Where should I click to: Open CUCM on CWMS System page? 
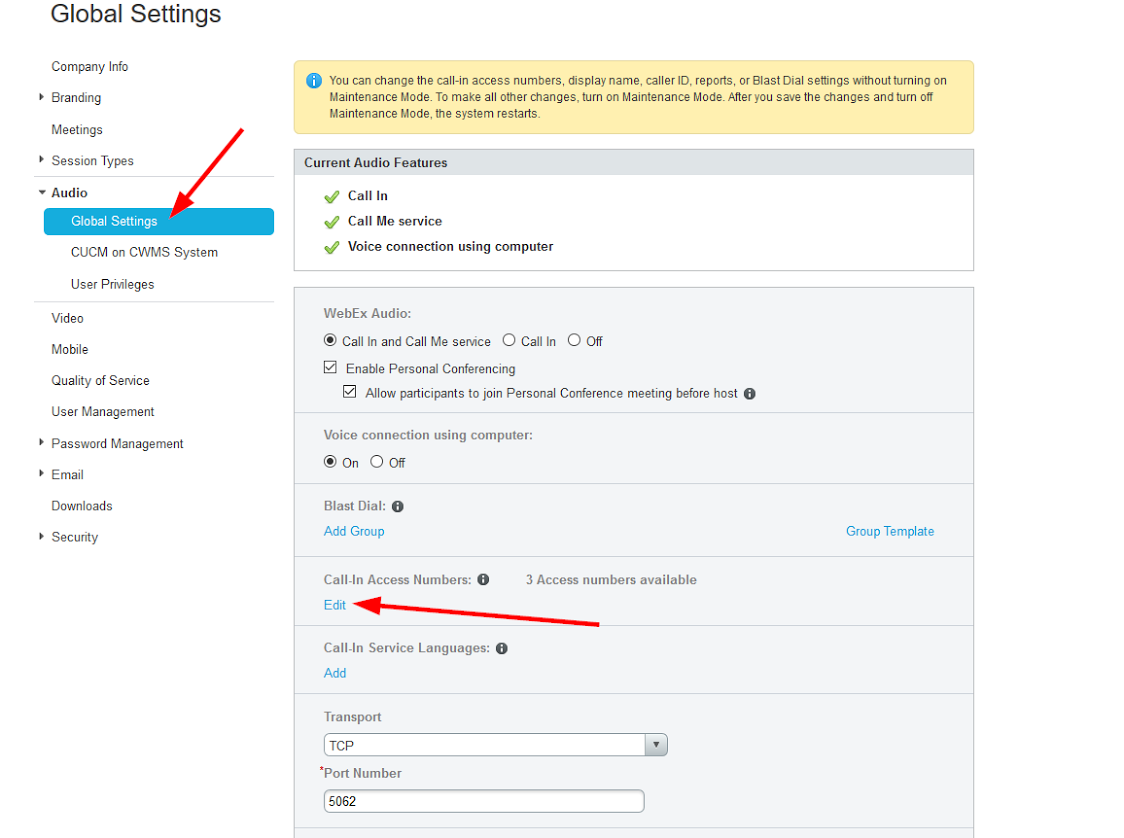[x=144, y=253]
